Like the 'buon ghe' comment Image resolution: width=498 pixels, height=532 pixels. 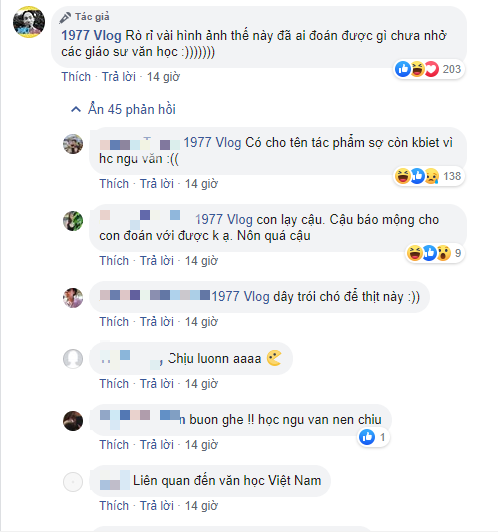(x=114, y=444)
